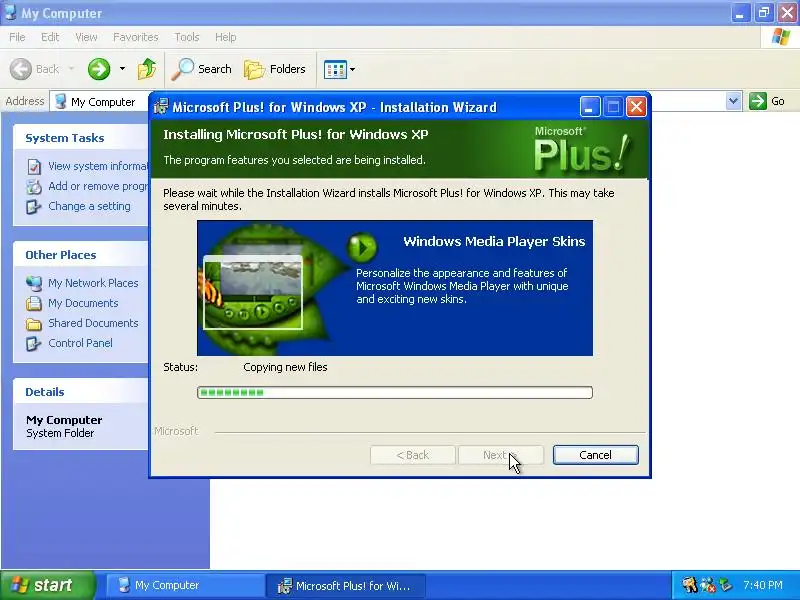Image resolution: width=800 pixels, height=600 pixels.
Task: Click the My Network Places icon
Action: pyautogui.click(x=34, y=283)
